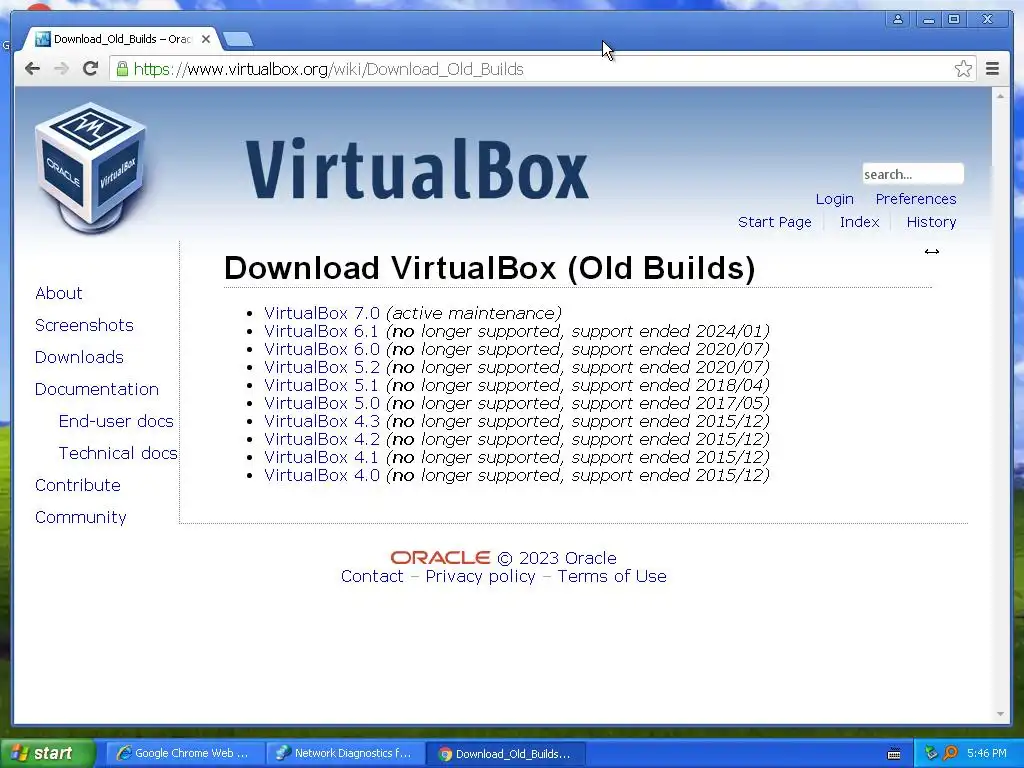Click the green padlock security icon
Screen dimensions: 1024x768
[x=122, y=69]
